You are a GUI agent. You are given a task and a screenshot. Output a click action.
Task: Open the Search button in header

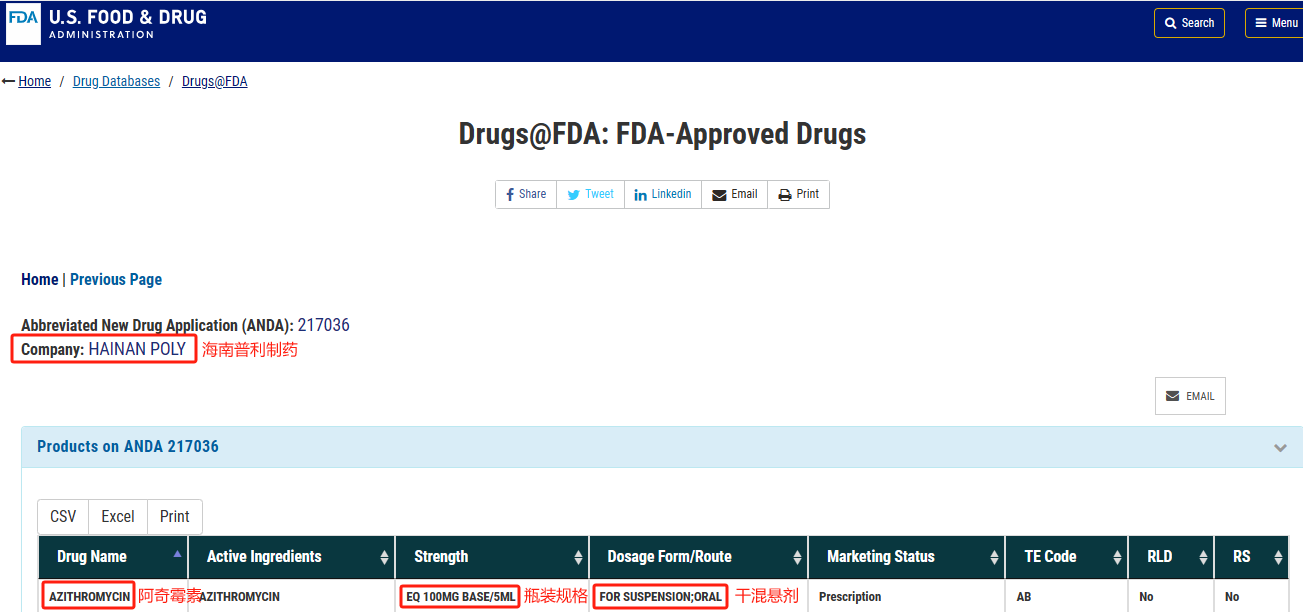(x=1189, y=23)
